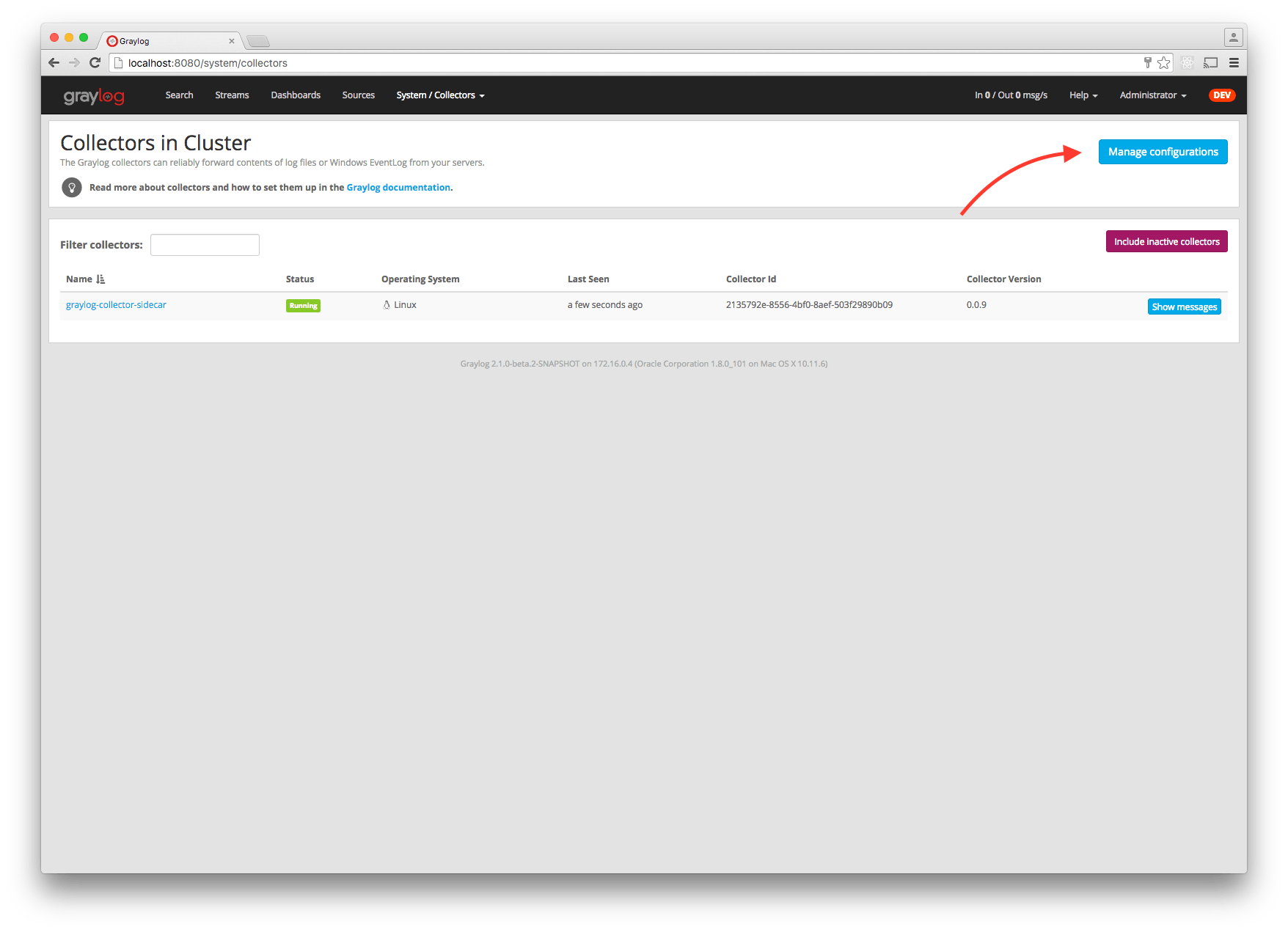Click the Graylog logo in navbar
This screenshot has height=932, width=1288.
(x=94, y=96)
